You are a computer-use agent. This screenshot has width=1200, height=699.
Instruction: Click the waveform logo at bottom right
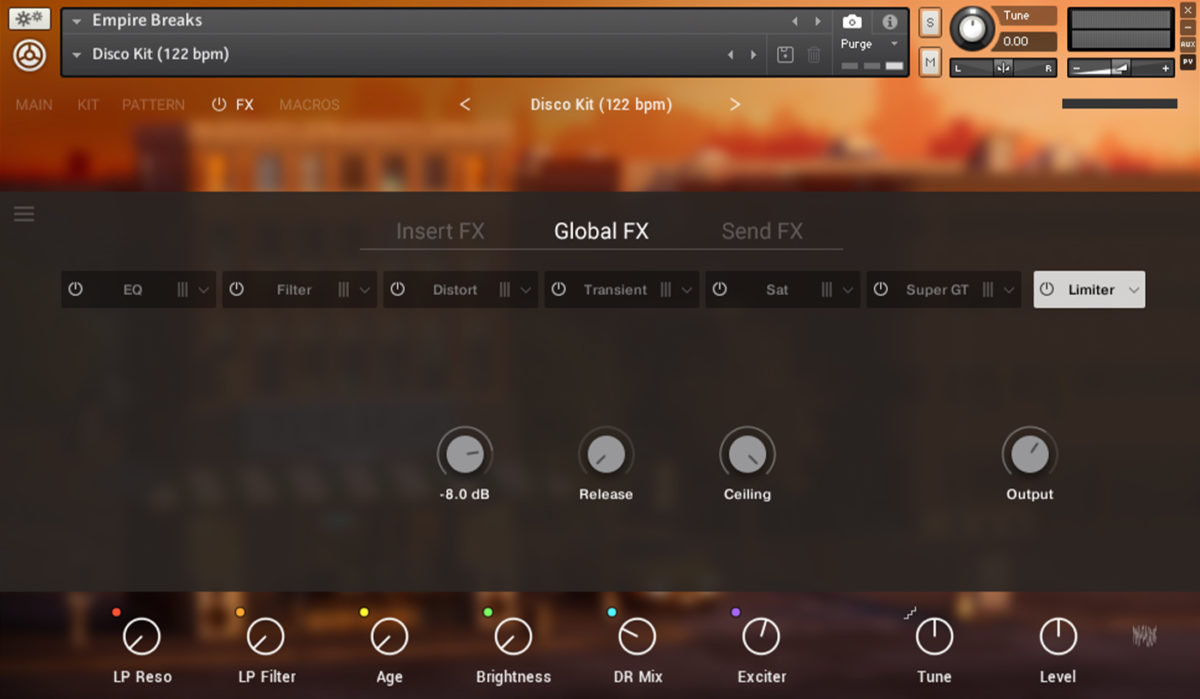[1144, 635]
